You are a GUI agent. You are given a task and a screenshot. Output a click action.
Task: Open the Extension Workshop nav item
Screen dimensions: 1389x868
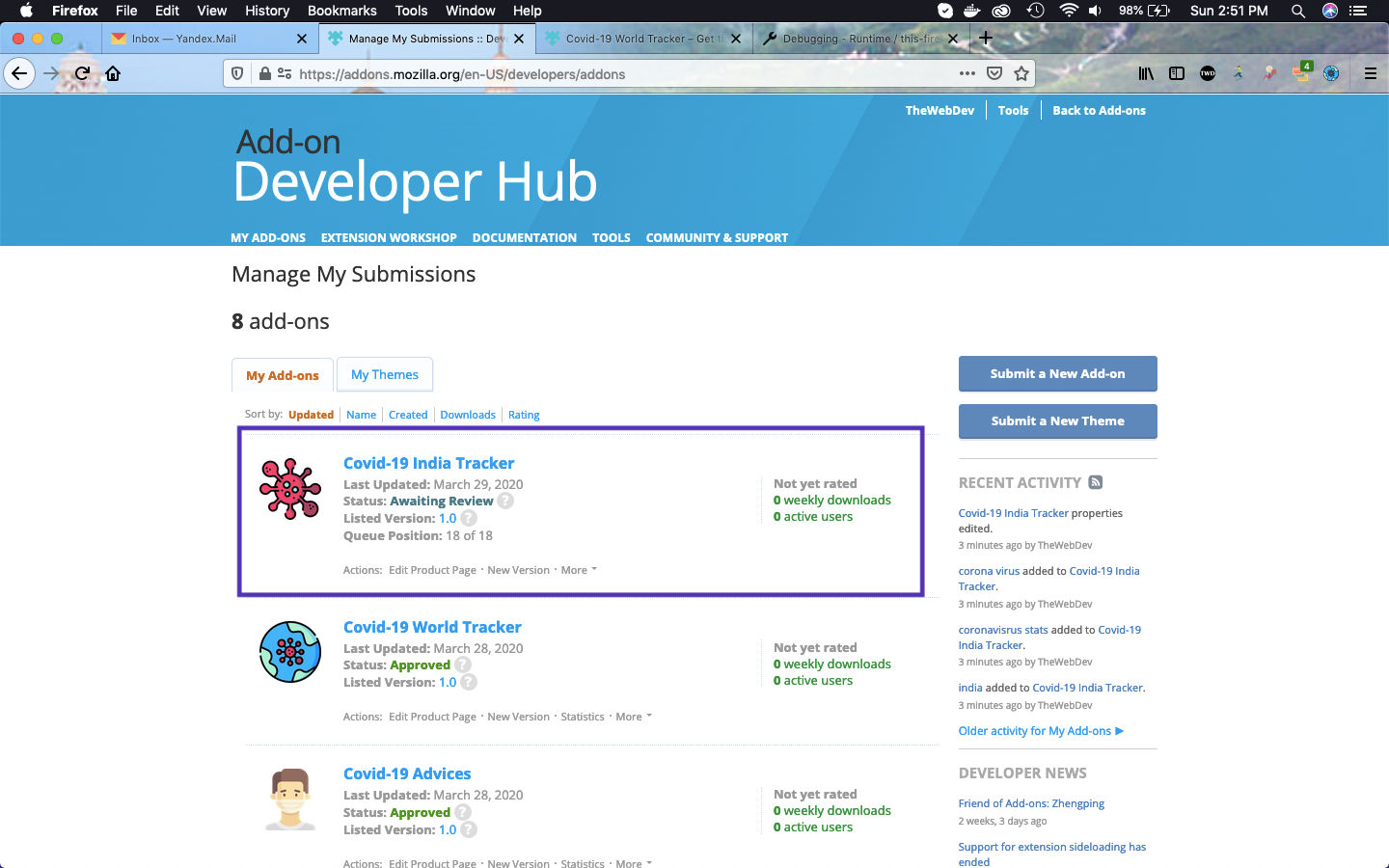click(389, 237)
